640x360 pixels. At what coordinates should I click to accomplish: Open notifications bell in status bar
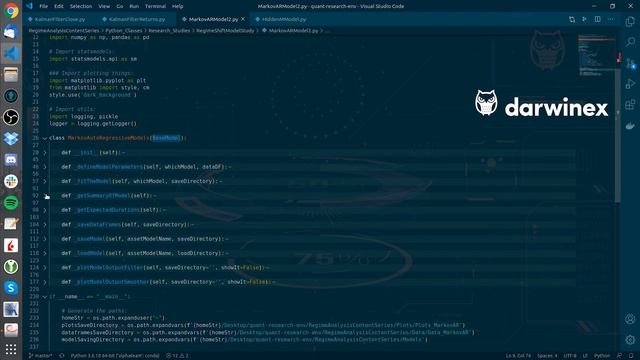pyautogui.click(x=631, y=356)
